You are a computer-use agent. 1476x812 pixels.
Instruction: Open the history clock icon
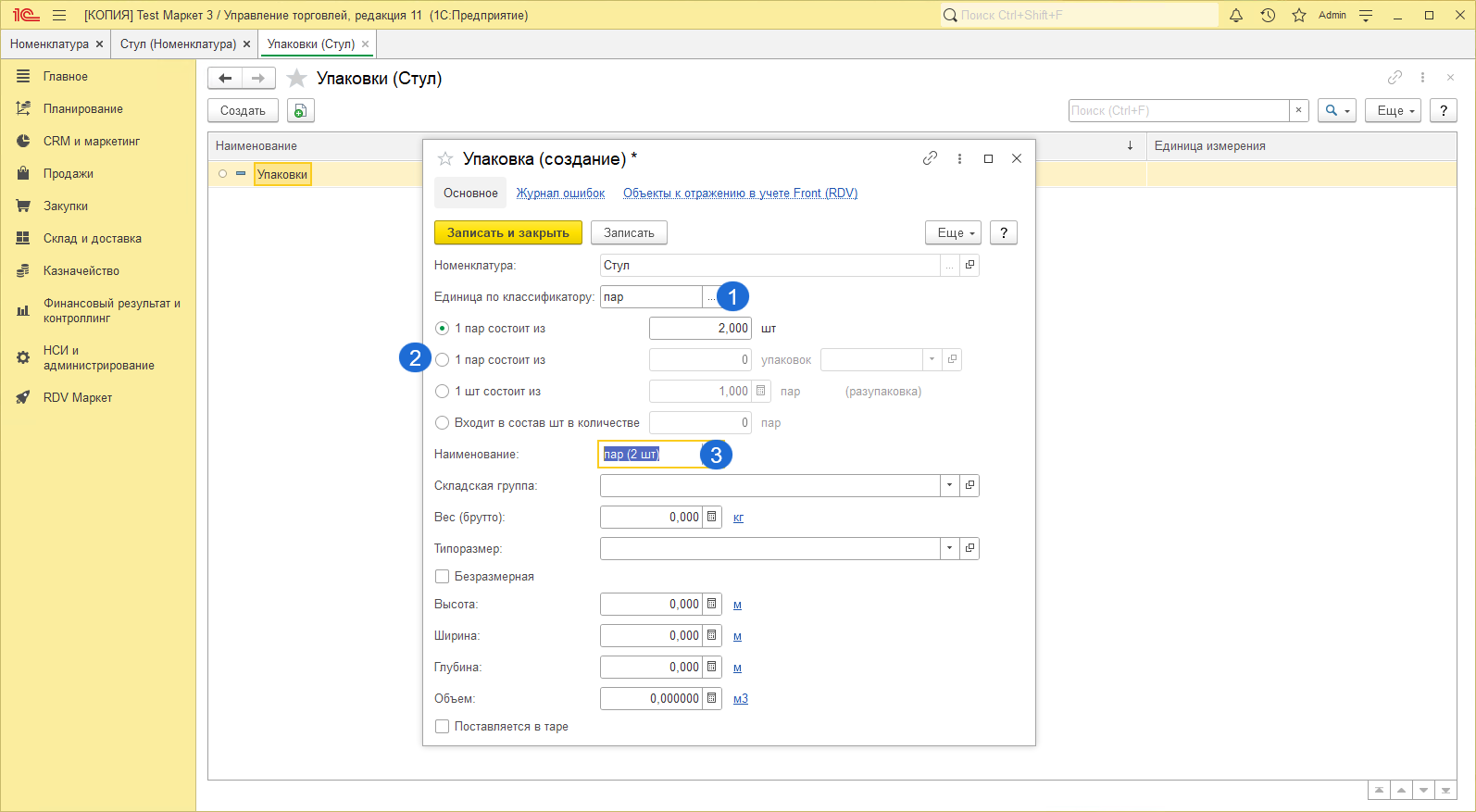1268,15
